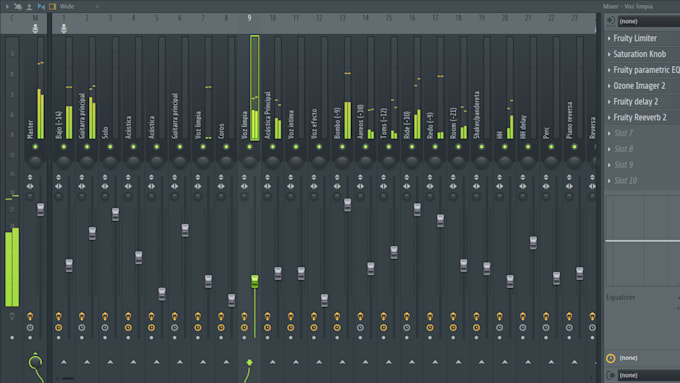Viewport: 680px width, 383px height.
Task: Open the audio output (none) dropdown at bottom
Action: [x=649, y=375]
